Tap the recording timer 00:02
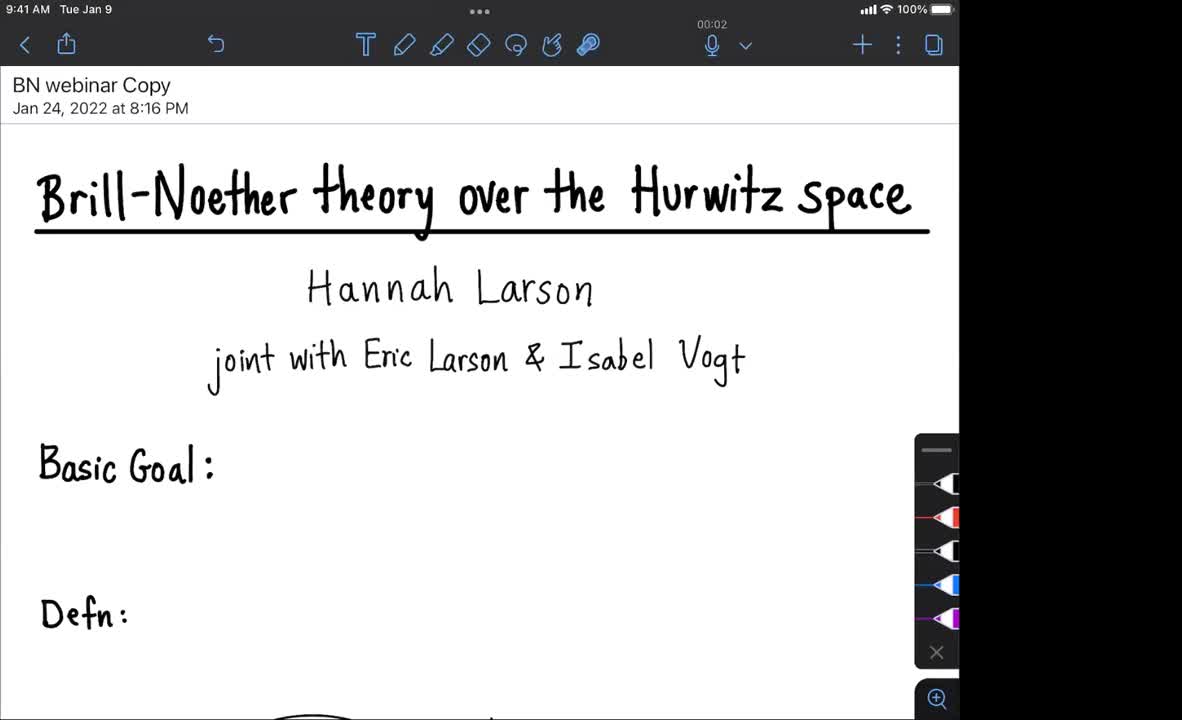Viewport: 1182px width, 720px height. [x=712, y=24]
